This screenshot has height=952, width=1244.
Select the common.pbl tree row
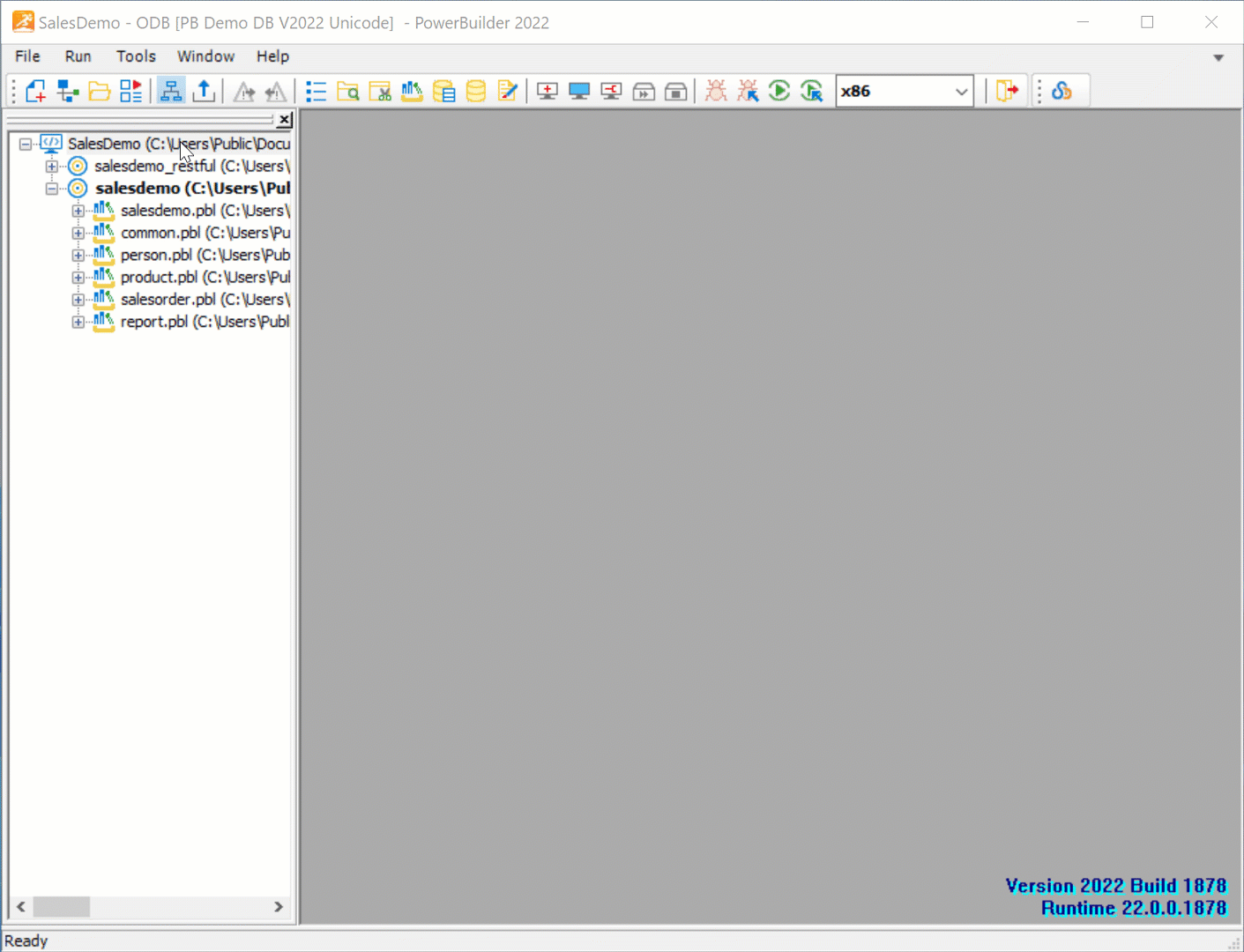[205, 233]
